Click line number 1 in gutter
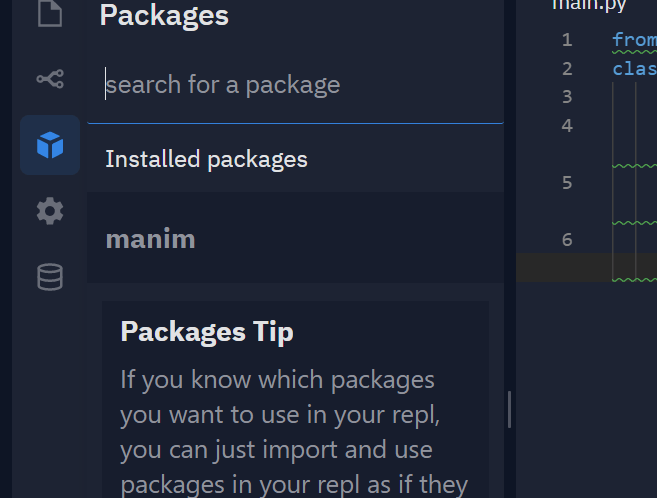Image resolution: width=657 pixels, height=498 pixels. click(567, 40)
